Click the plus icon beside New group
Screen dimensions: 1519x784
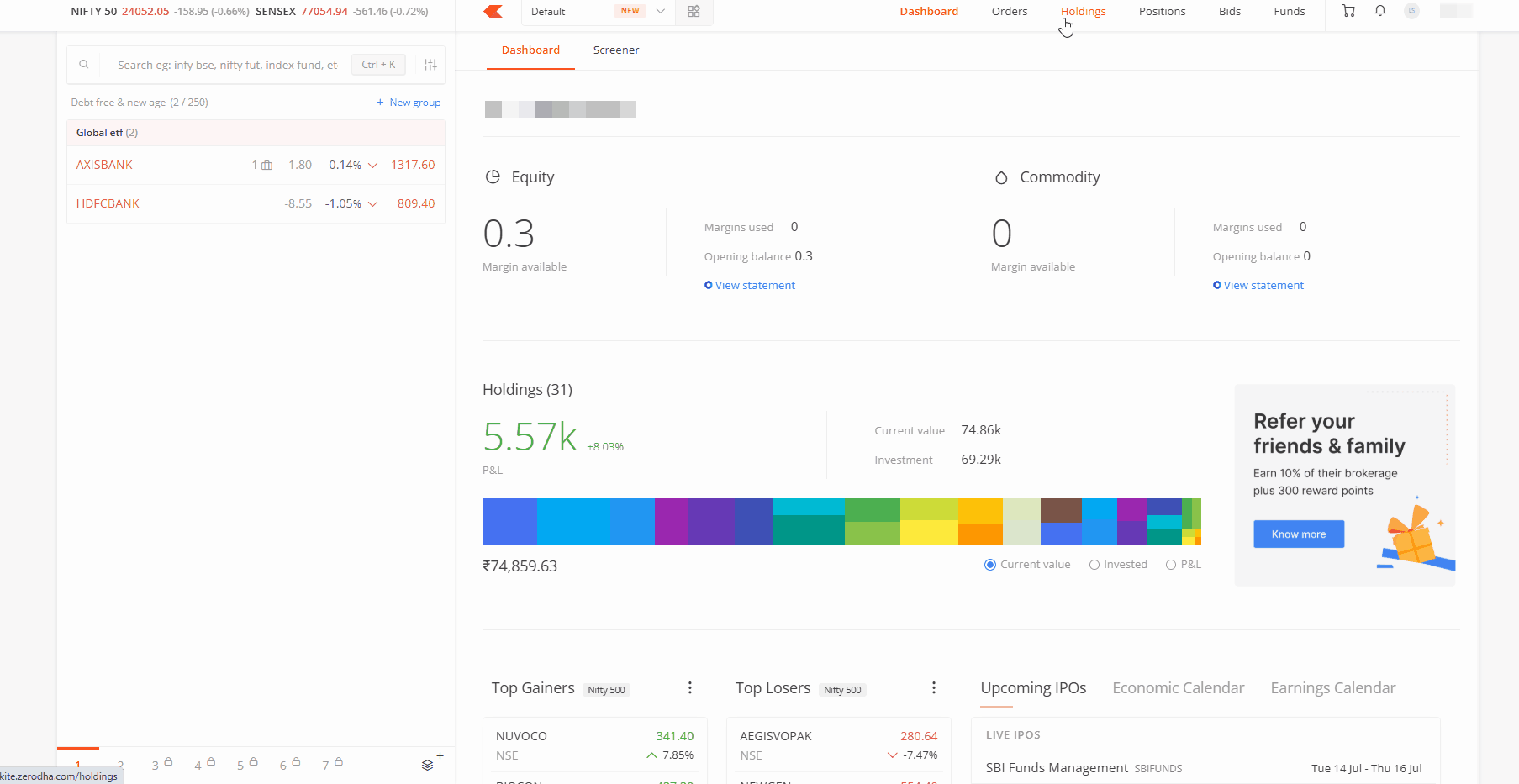tap(380, 102)
